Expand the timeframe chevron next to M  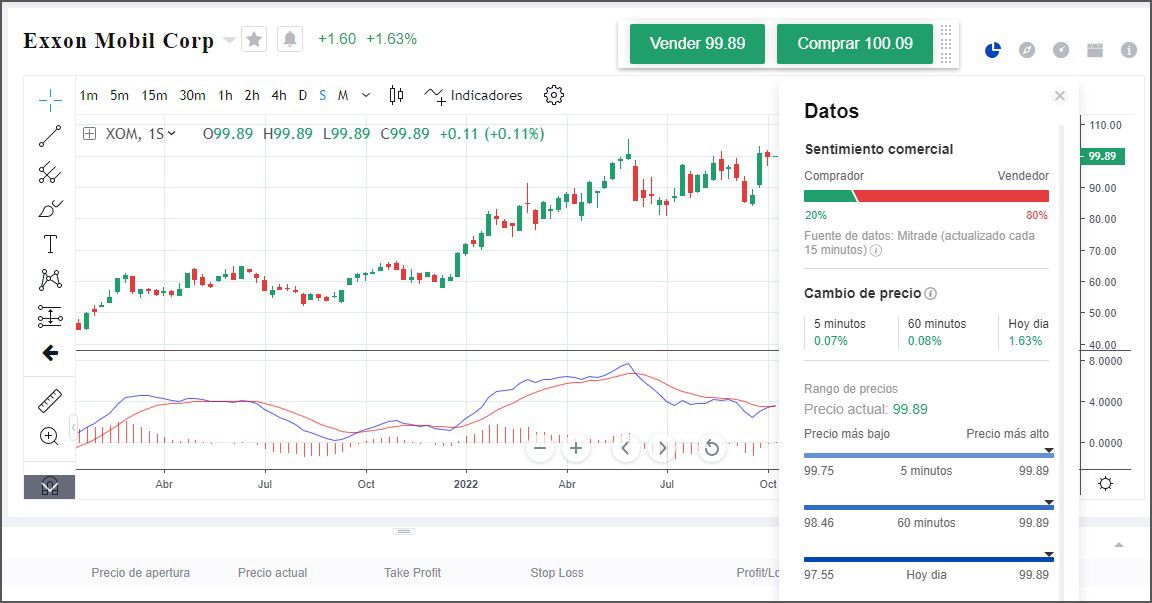click(365, 95)
